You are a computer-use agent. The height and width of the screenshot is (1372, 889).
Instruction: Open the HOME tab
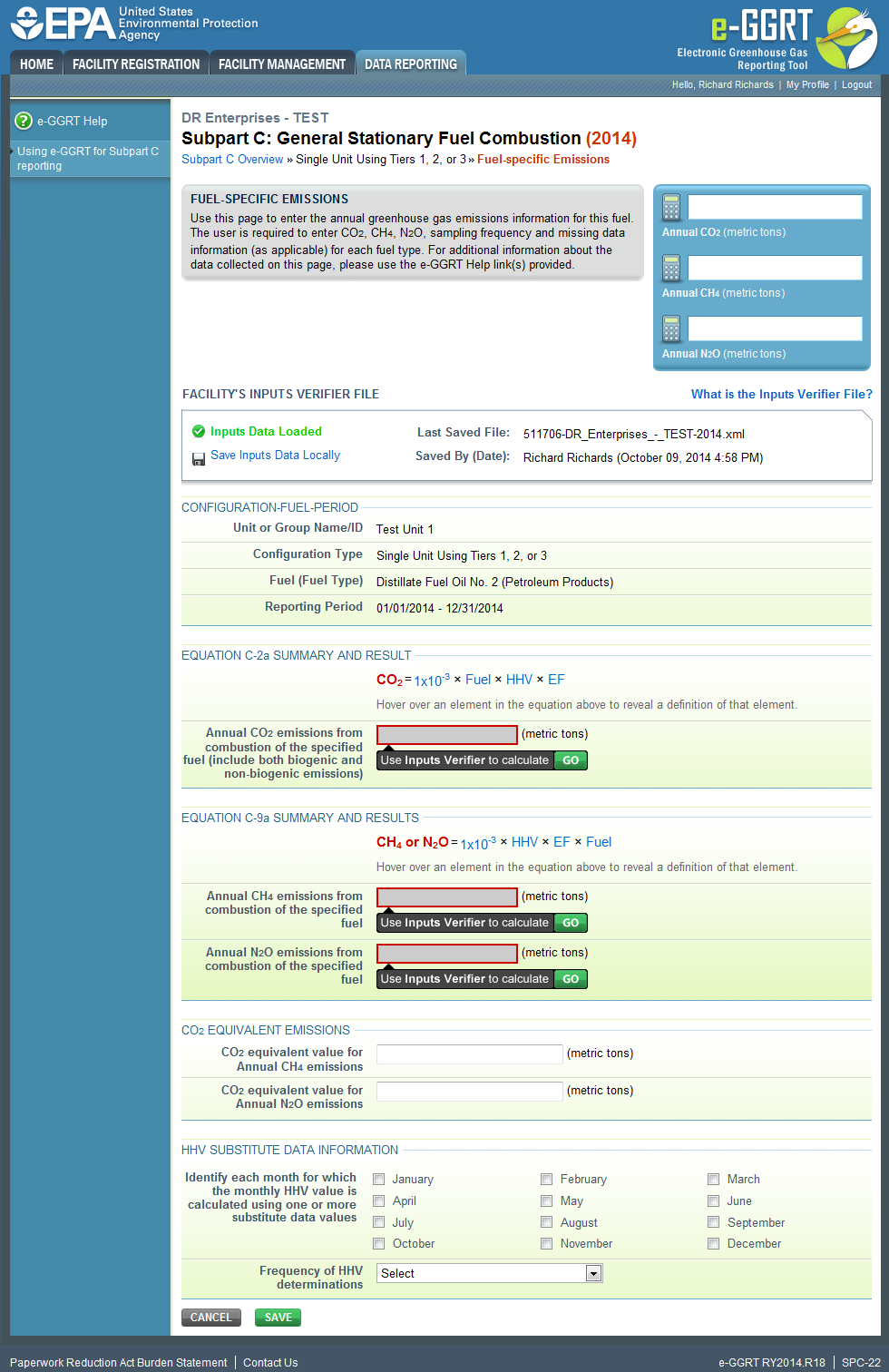click(x=36, y=64)
